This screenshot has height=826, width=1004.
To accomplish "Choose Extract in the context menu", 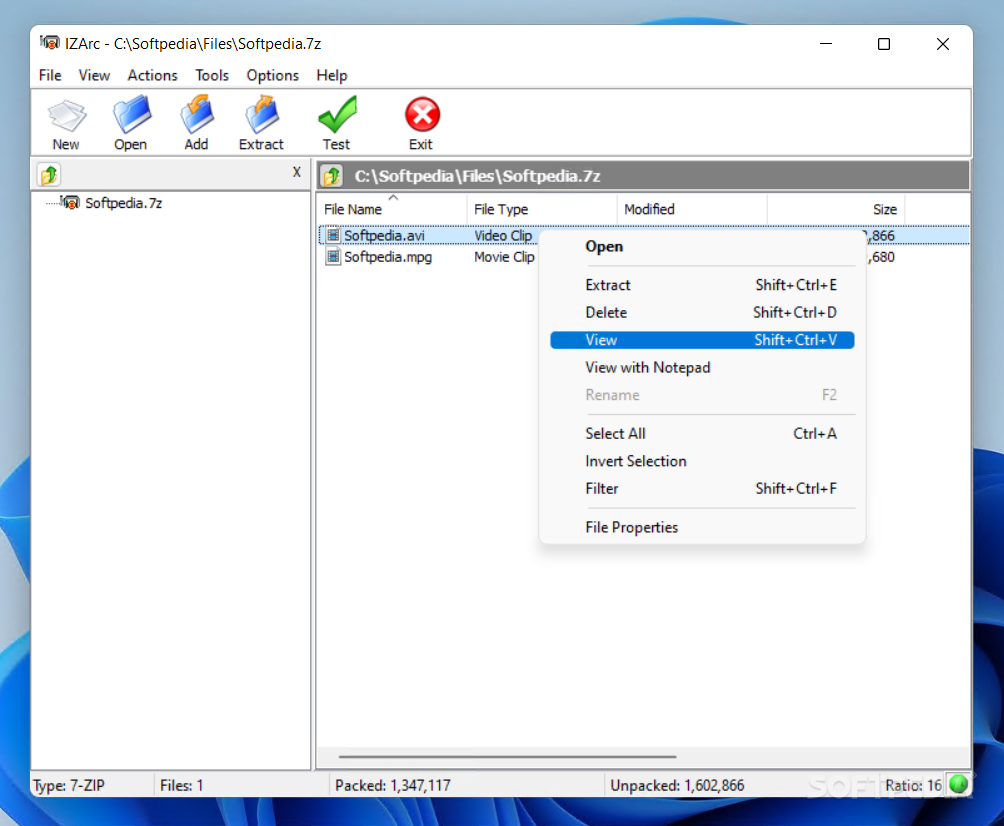I will (x=702, y=285).
